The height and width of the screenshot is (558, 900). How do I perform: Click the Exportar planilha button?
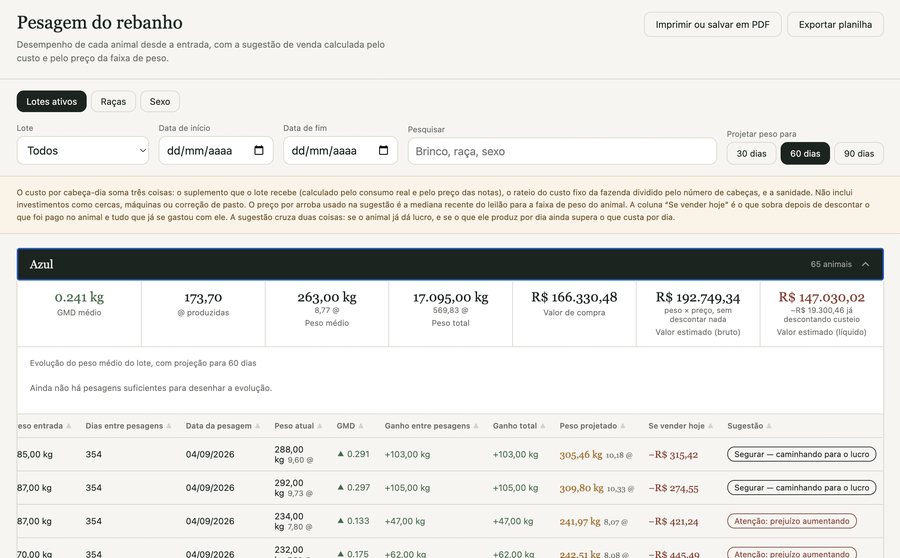835,25
